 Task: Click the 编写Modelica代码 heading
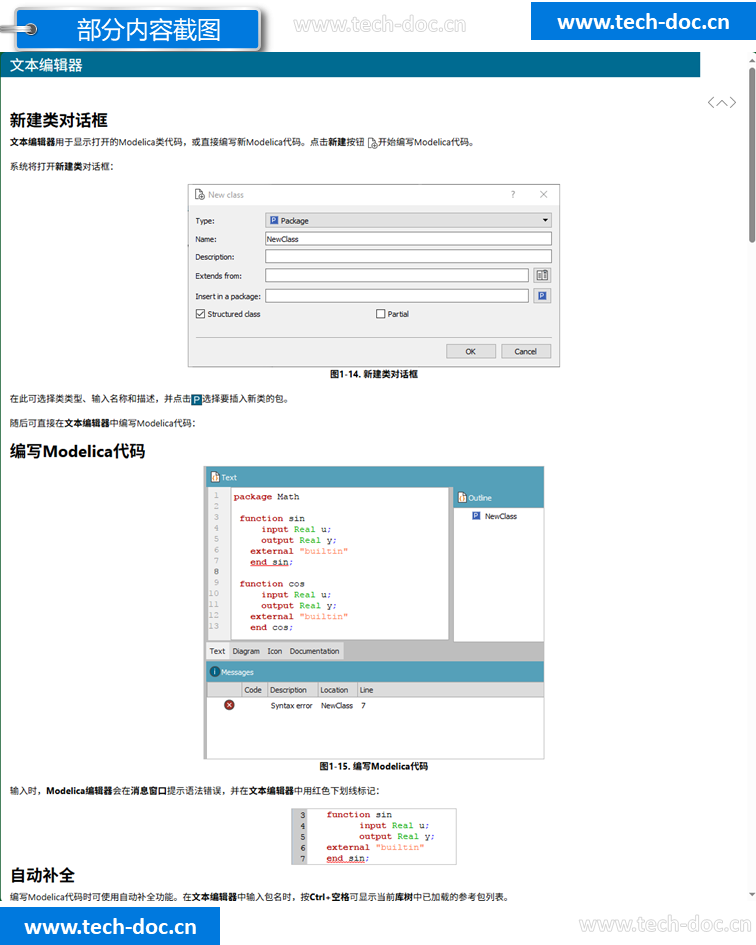pyautogui.click(x=77, y=451)
